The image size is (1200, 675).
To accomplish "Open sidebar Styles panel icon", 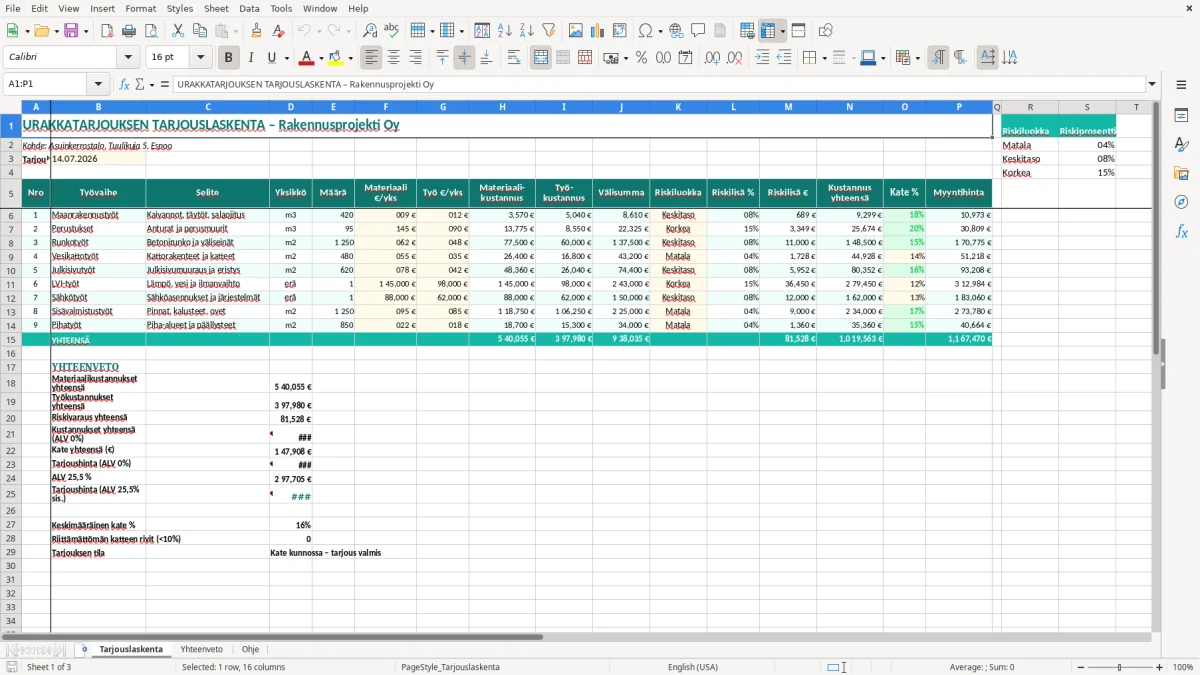I will click(x=1181, y=145).
